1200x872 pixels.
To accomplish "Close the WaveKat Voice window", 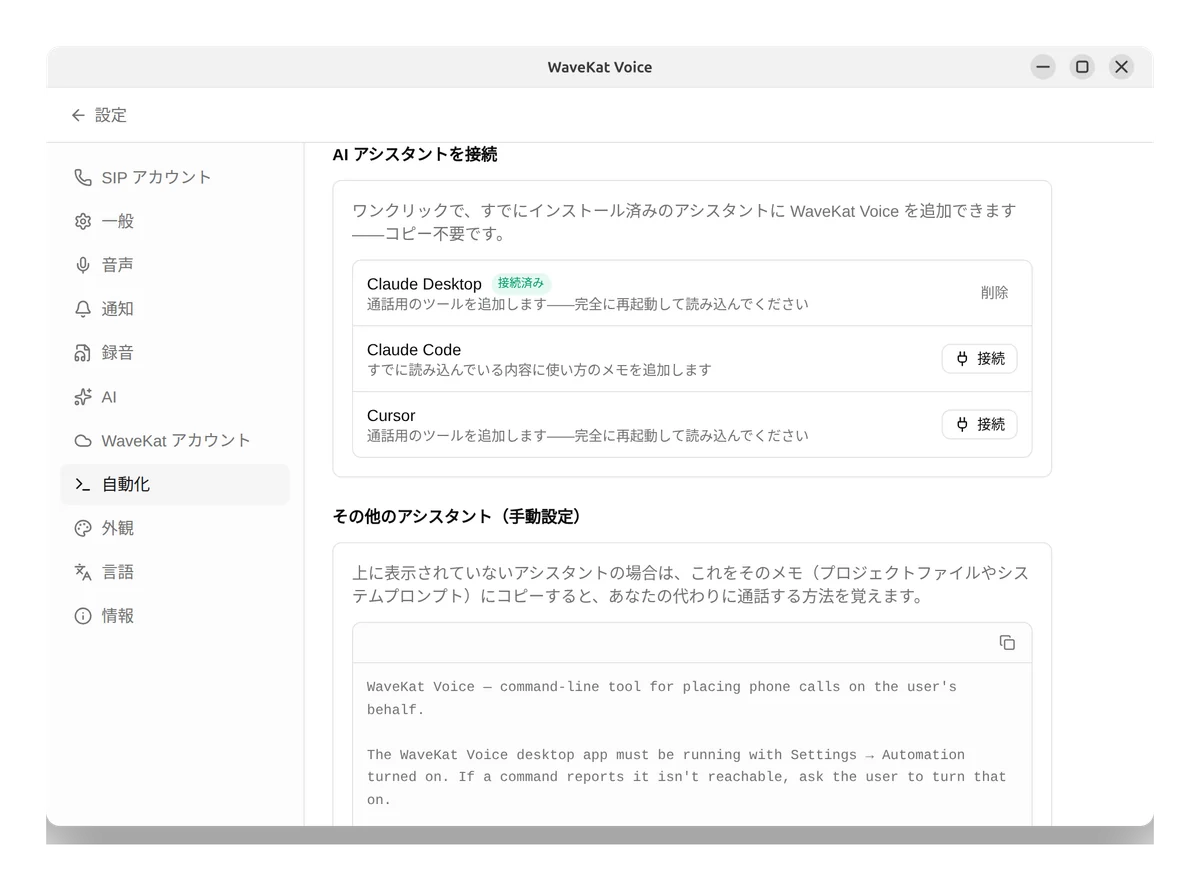I will [x=1121, y=67].
